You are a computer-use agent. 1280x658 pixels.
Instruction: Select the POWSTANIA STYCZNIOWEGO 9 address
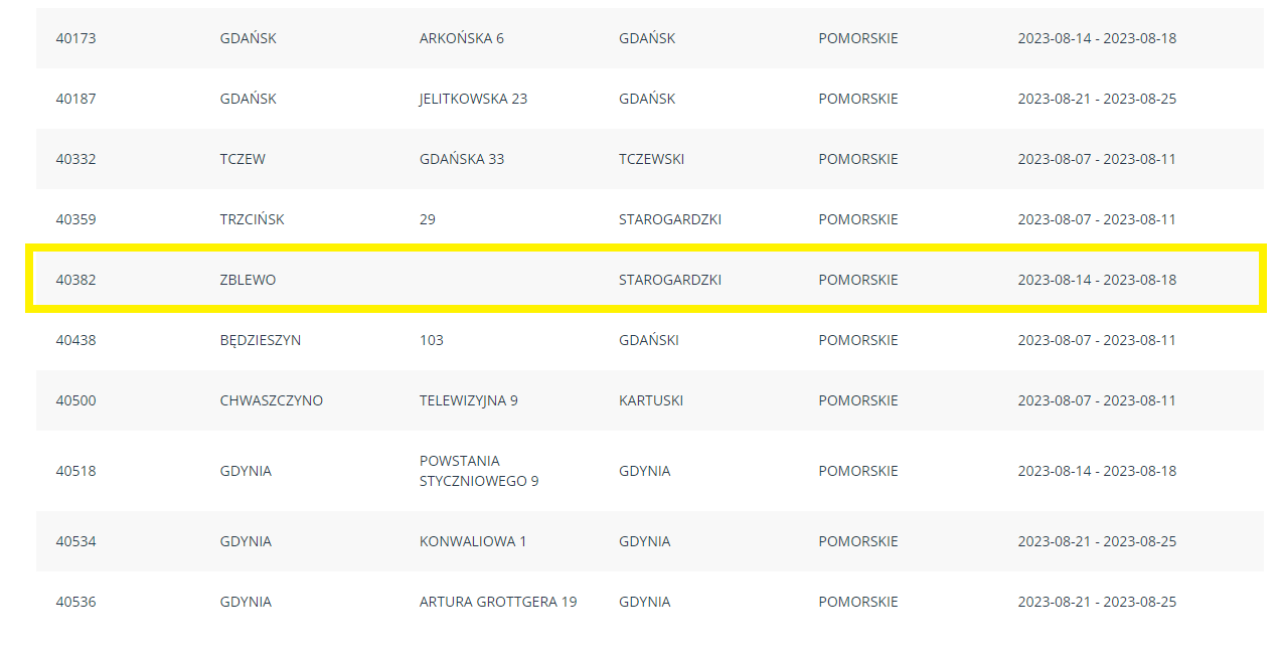[479, 471]
